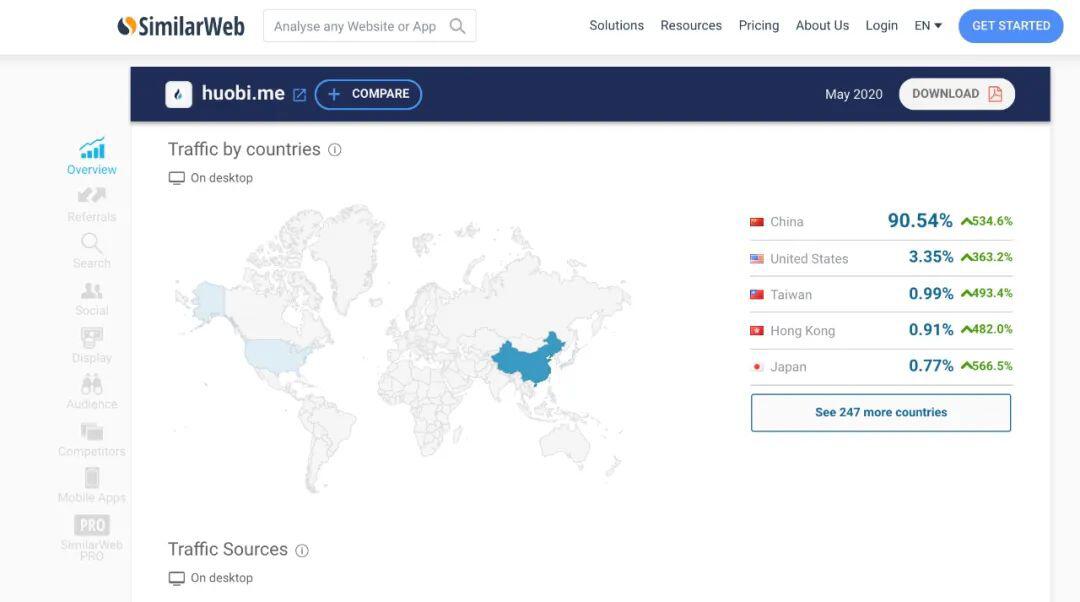Select the Japan country name
Screen dimensions: 1080x602
788,367
